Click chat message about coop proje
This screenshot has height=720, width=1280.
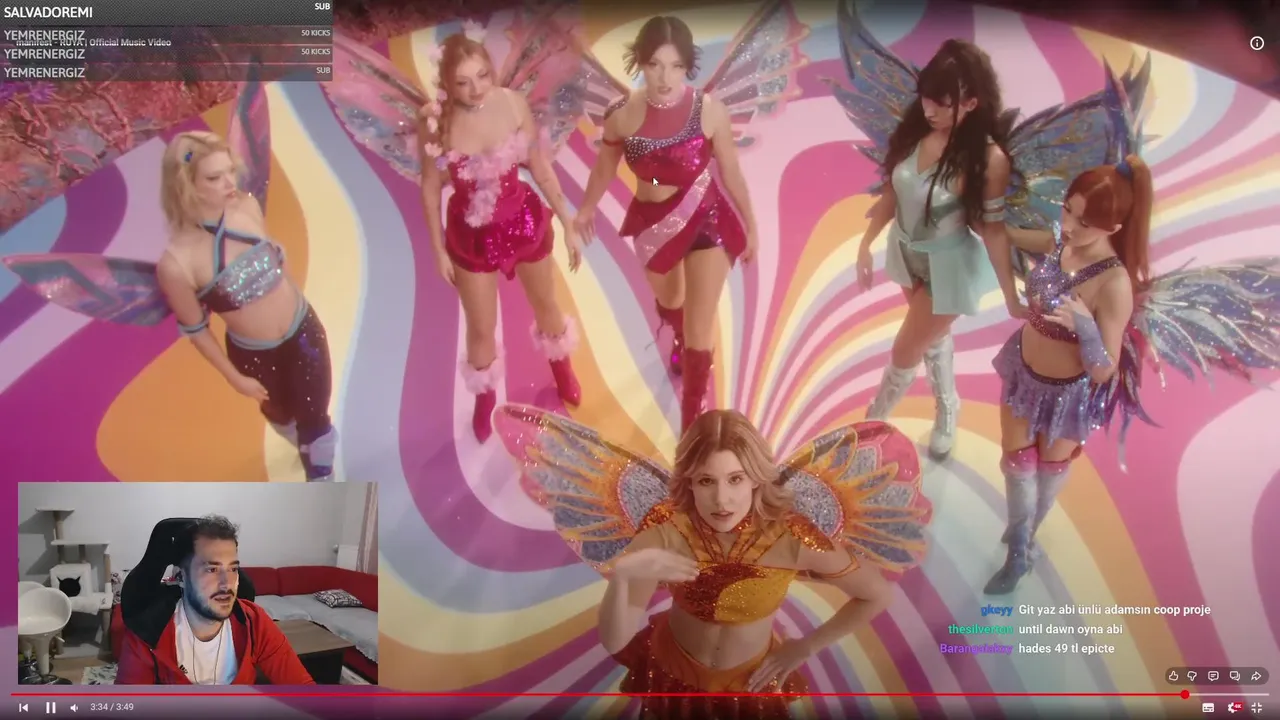point(1114,610)
